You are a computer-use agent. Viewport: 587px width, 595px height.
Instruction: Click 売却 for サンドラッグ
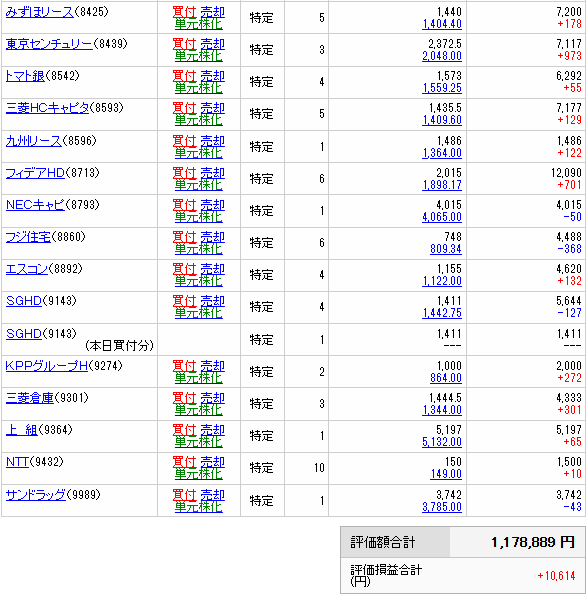click(212, 495)
